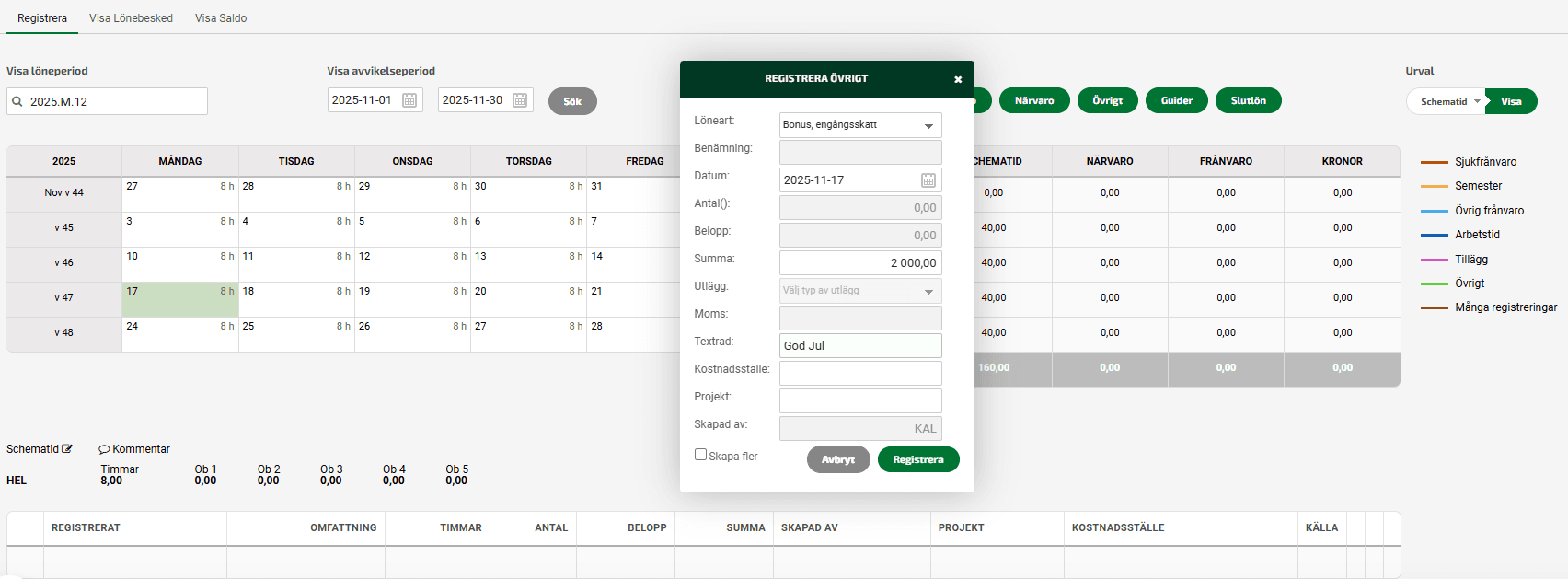The height and width of the screenshot is (579, 1568).
Task: Switch to the Visa Lönebesked tab
Action: pyautogui.click(x=131, y=18)
